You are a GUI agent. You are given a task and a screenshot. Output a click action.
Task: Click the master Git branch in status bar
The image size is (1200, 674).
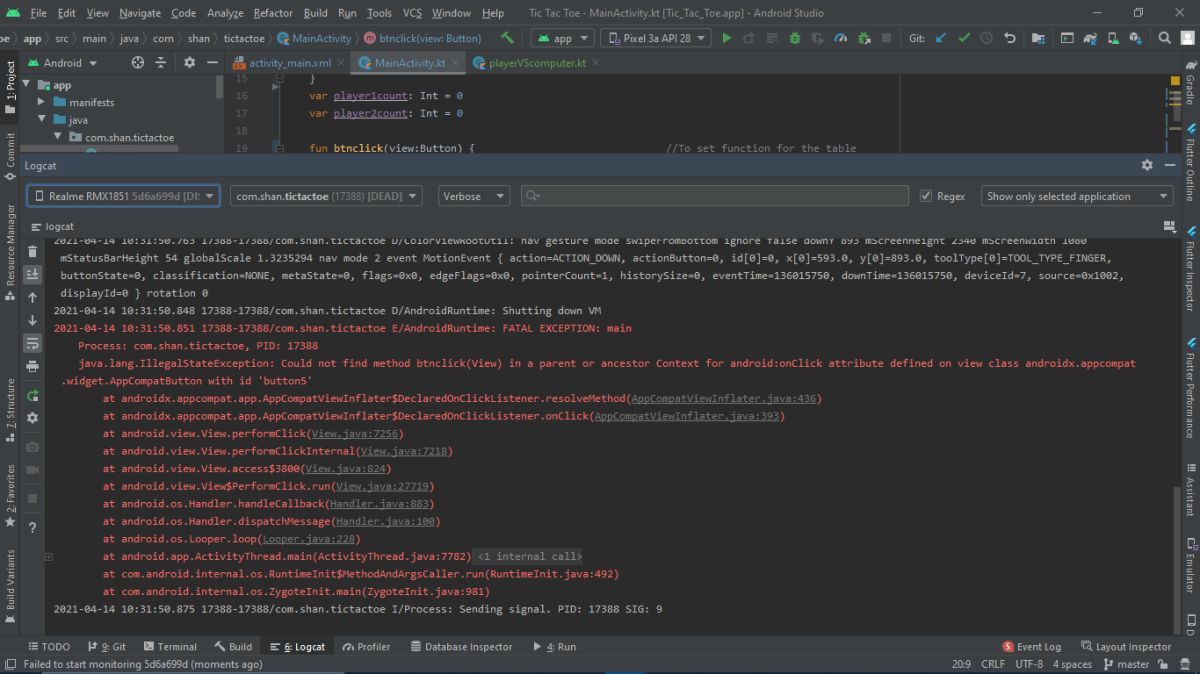click(1125, 663)
